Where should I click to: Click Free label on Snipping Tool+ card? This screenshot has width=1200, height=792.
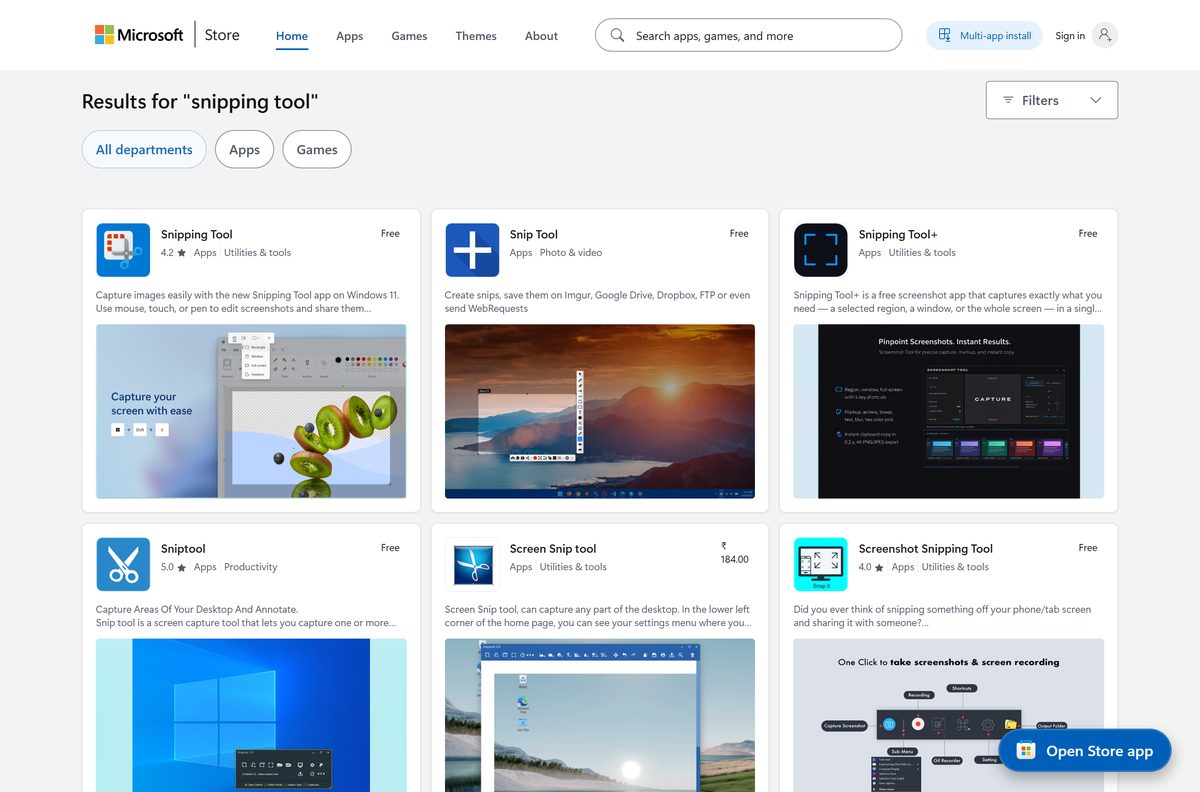[1088, 233]
